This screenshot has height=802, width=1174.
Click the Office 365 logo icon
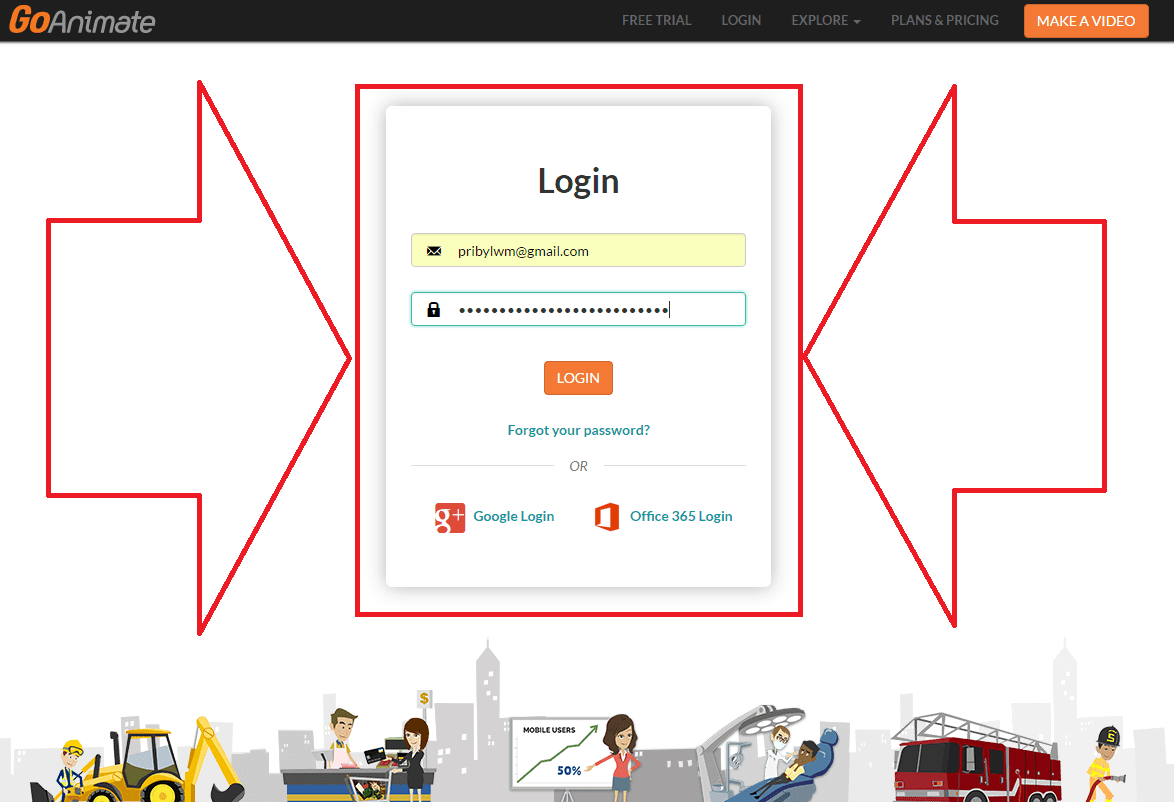pos(607,517)
